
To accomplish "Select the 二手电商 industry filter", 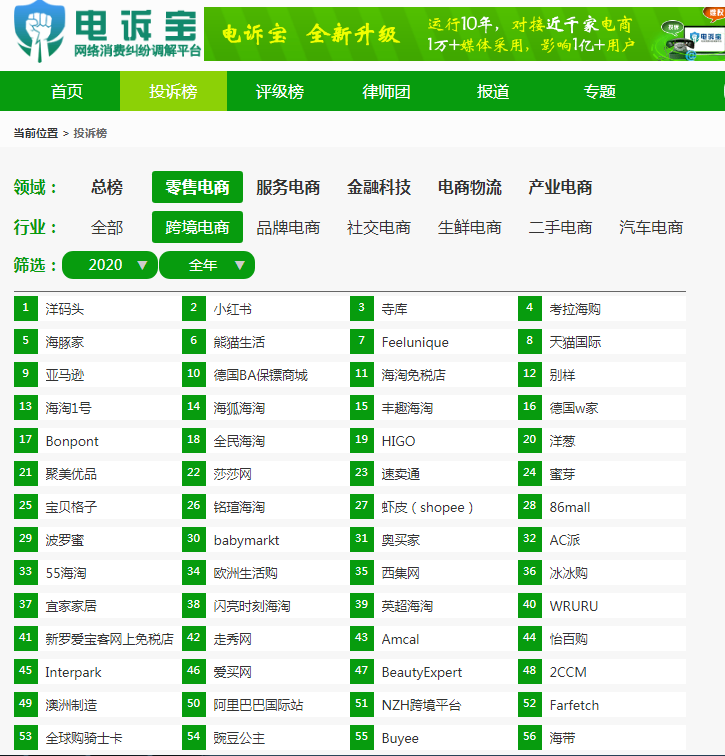I will click(560, 227).
